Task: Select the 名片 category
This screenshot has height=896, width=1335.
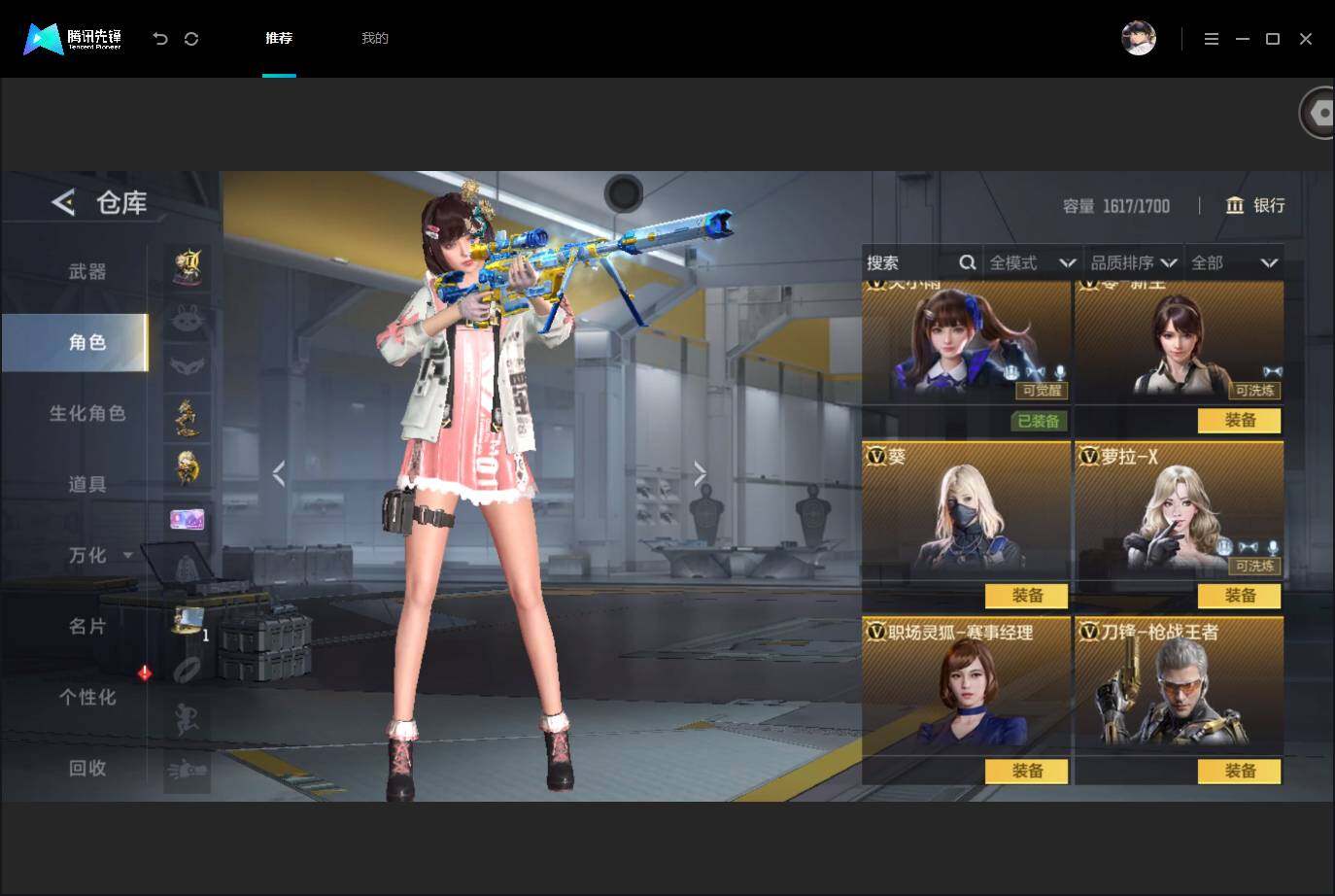Action: [x=87, y=626]
